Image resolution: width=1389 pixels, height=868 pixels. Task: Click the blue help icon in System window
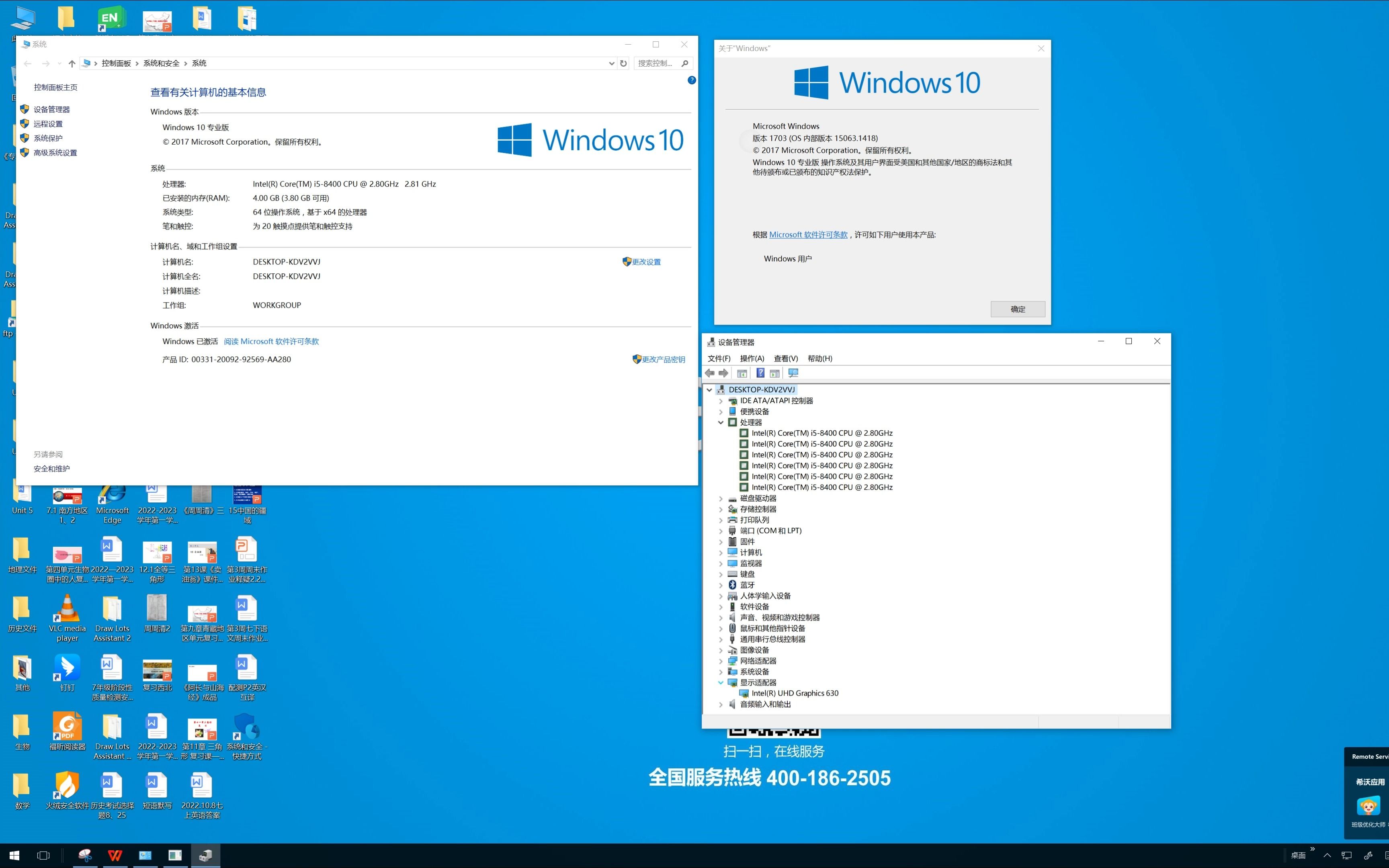[692, 80]
